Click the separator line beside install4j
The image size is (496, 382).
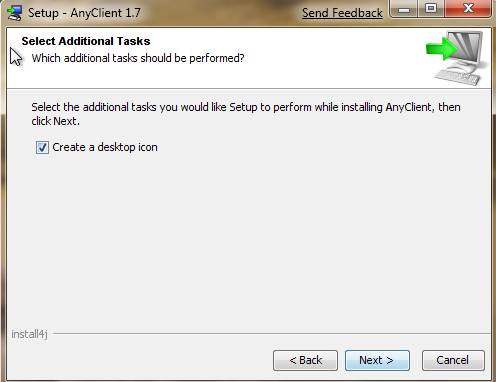[x=271, y=333]
